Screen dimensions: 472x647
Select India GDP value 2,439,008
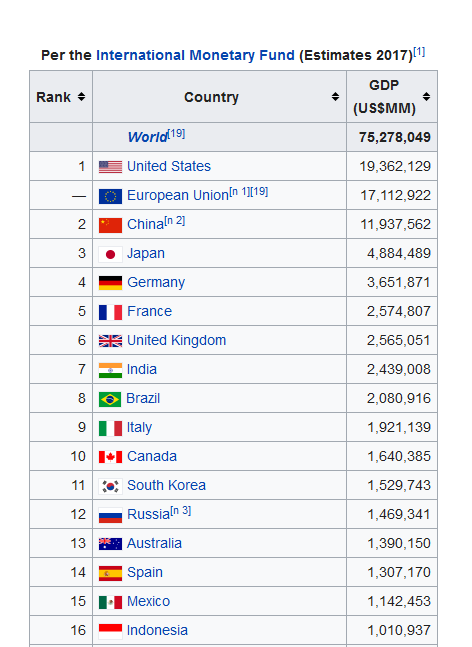(x=399, y=369)
